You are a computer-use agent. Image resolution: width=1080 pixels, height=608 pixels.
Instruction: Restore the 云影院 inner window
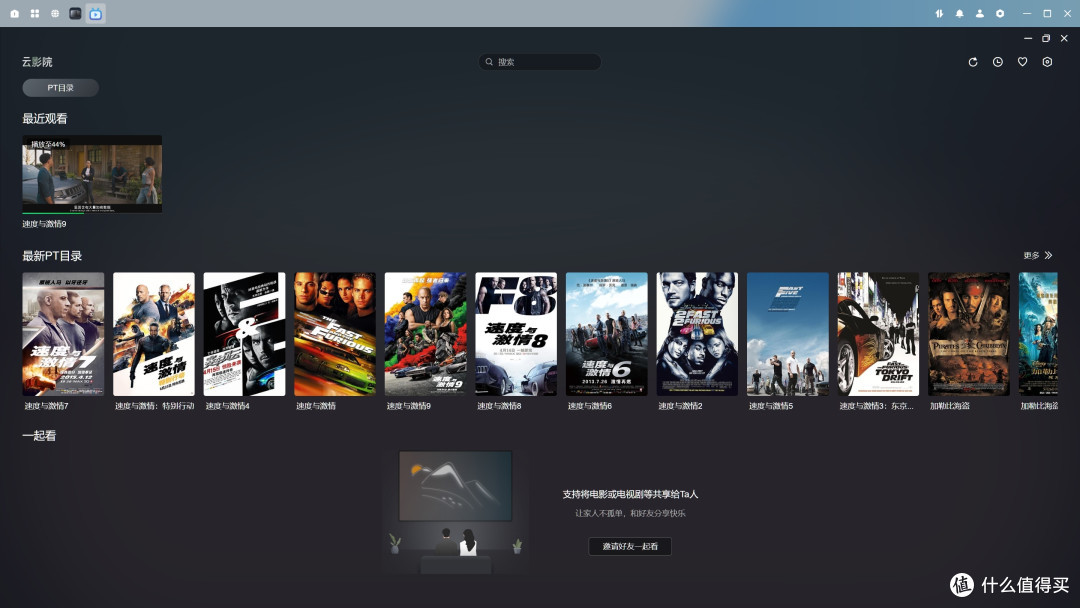(x=1046, y=39)
